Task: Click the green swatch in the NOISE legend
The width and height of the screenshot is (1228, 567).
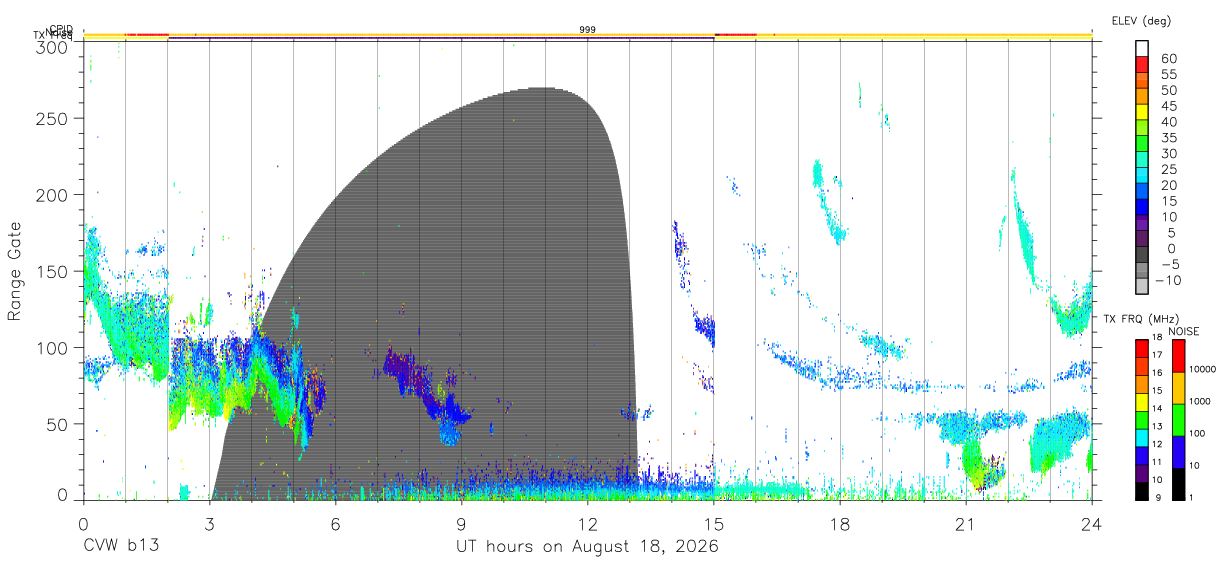Action: click(1179, 420)
